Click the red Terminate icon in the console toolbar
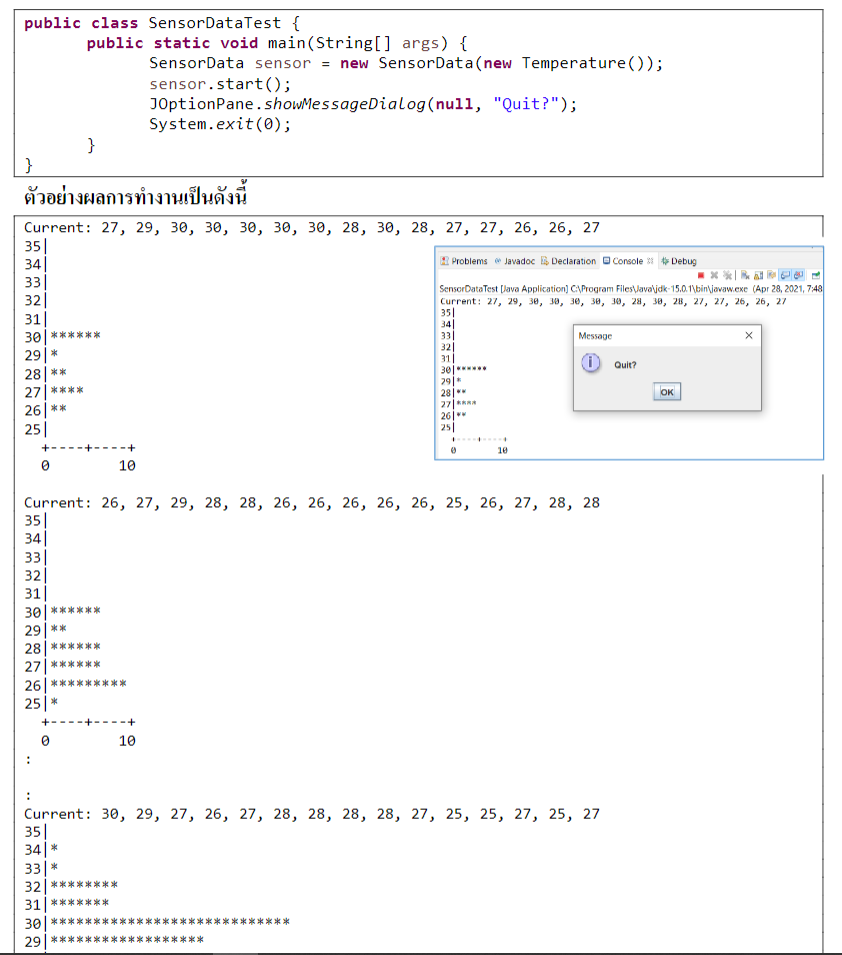Viewport: 842px width, 955px height. (x=701, y=275)
